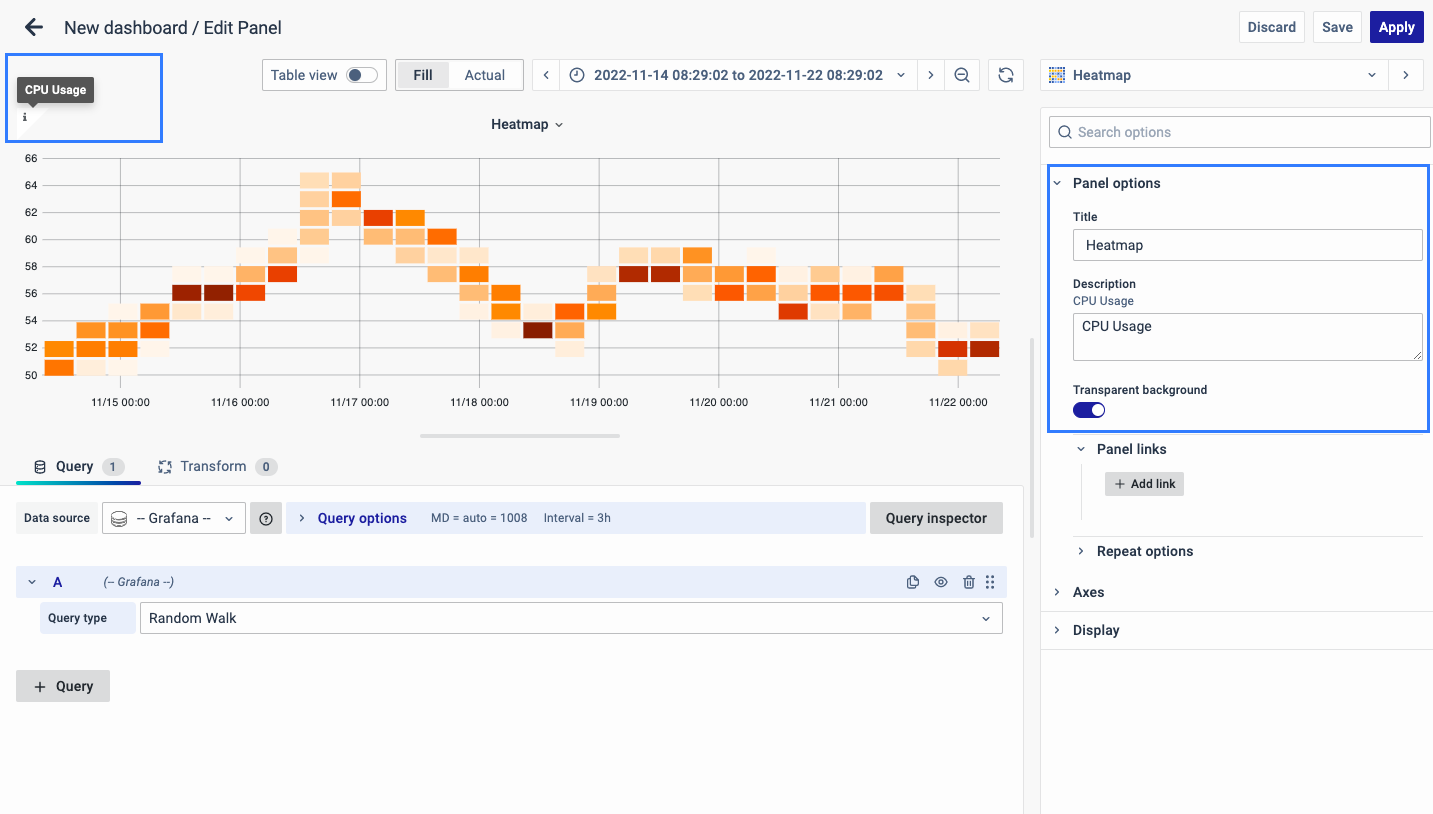Hide query A with the eye icon
The height and width of the screenshot is (814, 1433).
click(941, 582)
